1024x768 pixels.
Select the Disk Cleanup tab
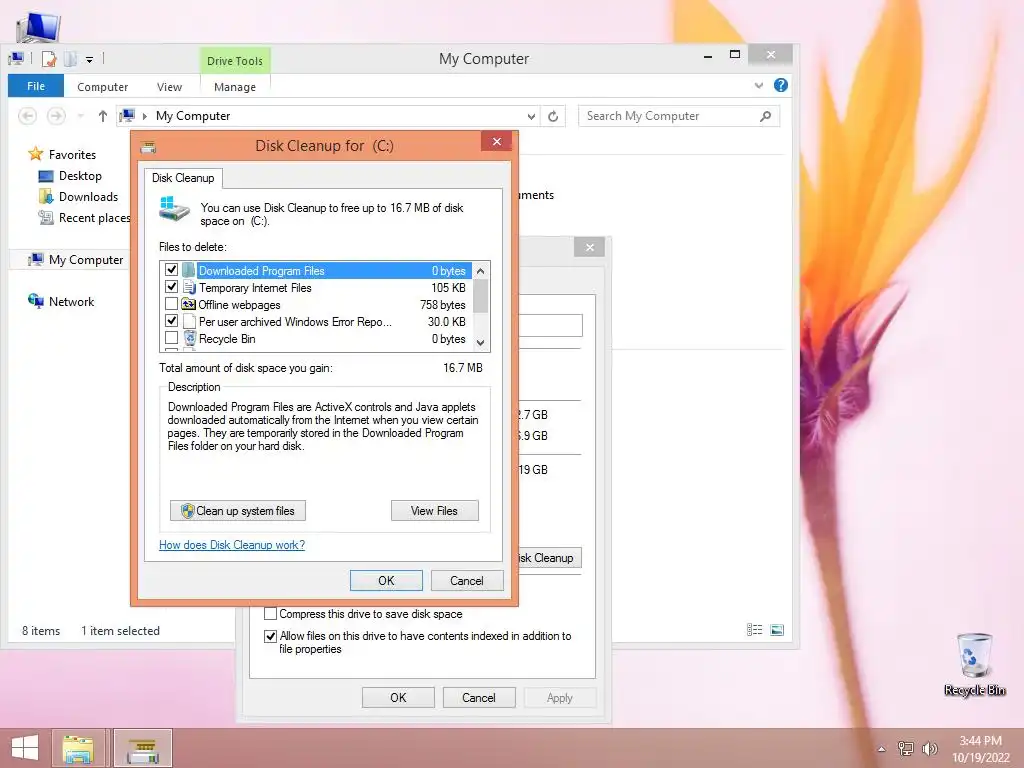tap(183, 178)
